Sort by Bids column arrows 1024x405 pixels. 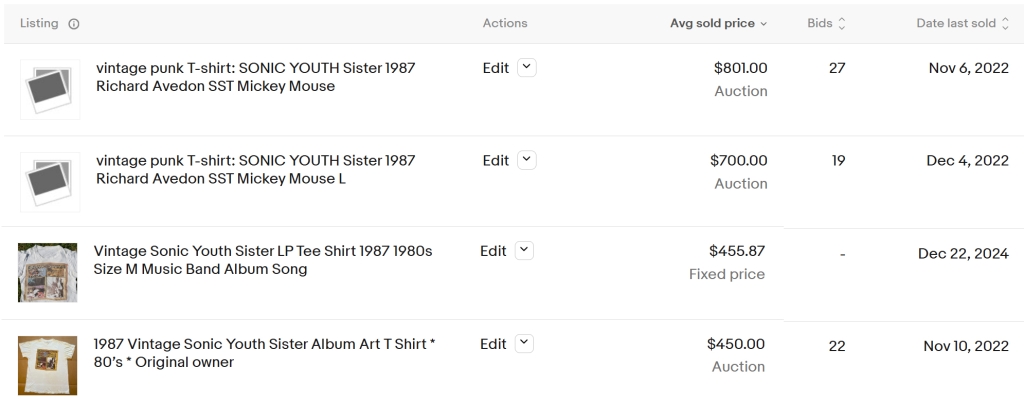click(x=841, y=24)
